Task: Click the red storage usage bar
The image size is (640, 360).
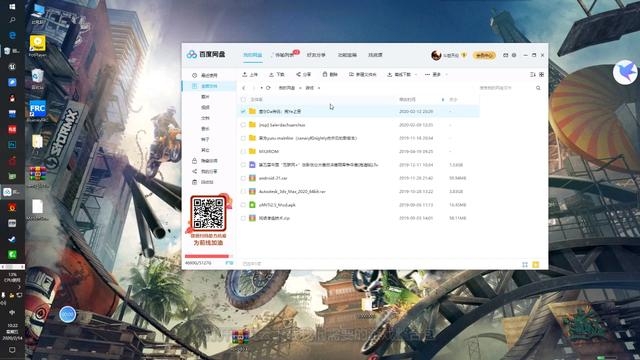Action: [x=208, y=256]
